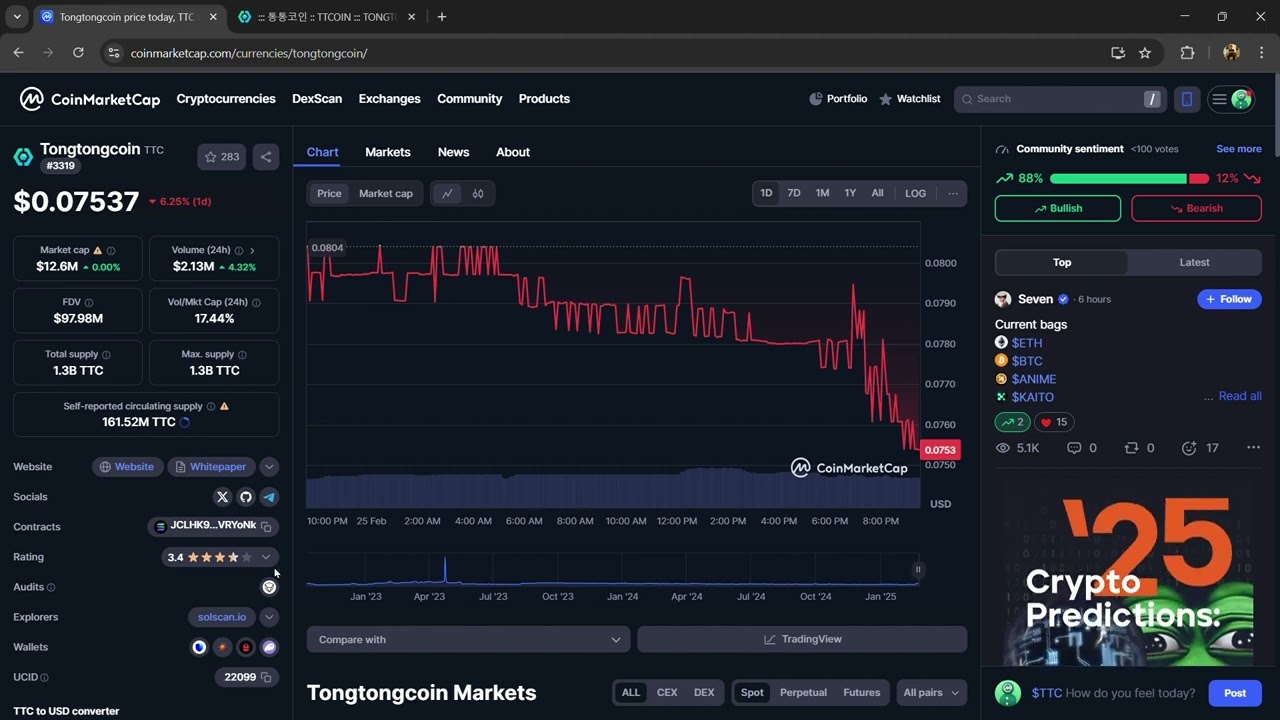Open Telegram social link
The height and width of the screenshot is (720, 1280).
[269, 497]
